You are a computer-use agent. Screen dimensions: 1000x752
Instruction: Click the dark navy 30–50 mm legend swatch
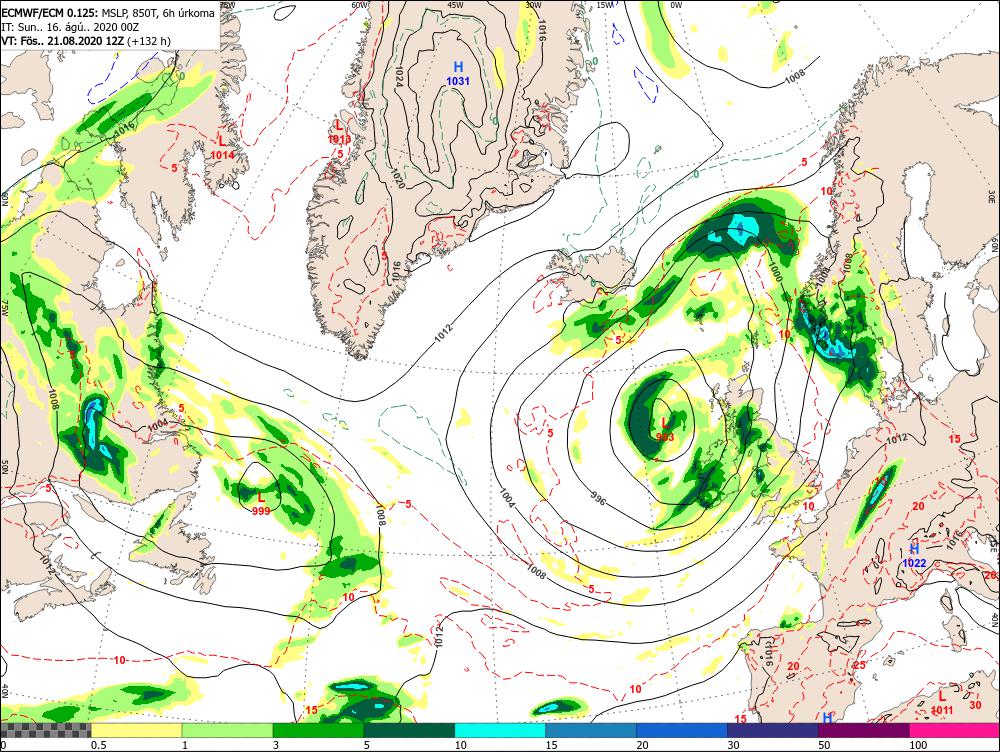772,730
